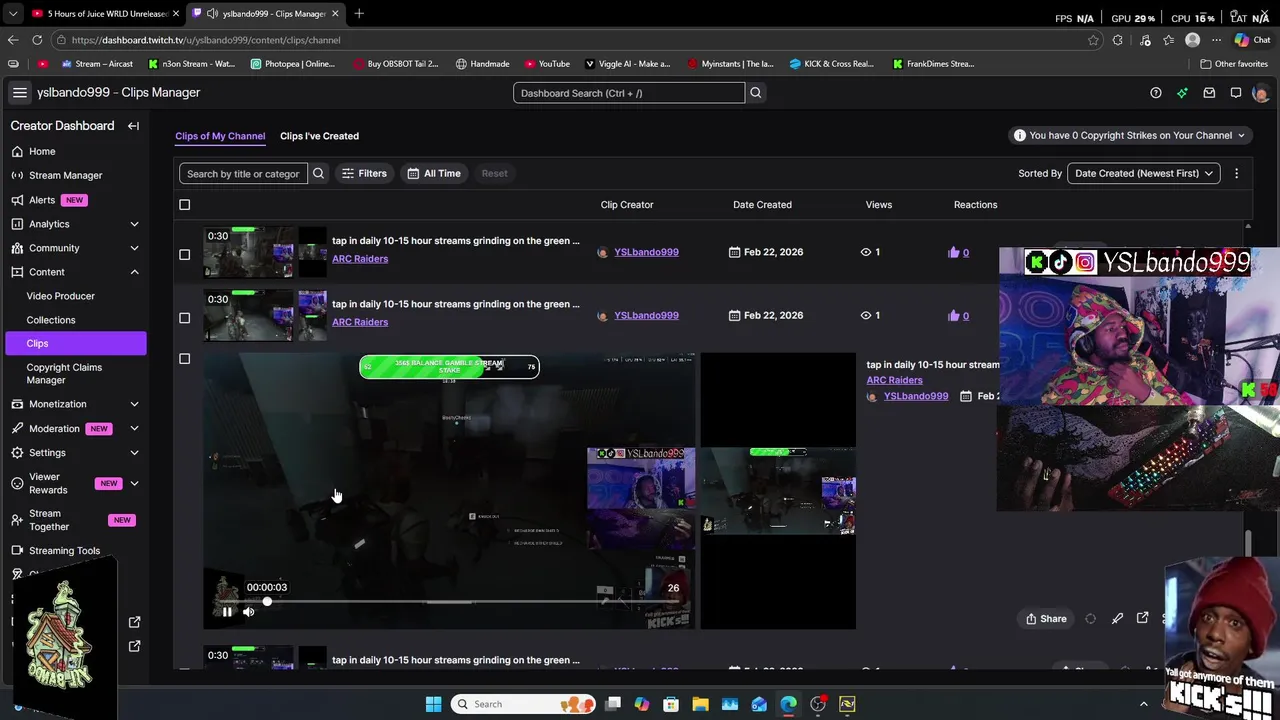This screenshot has height=720, width=1280.
Task: Click the dashboard search magnifier icon
Action: point(756,93)
